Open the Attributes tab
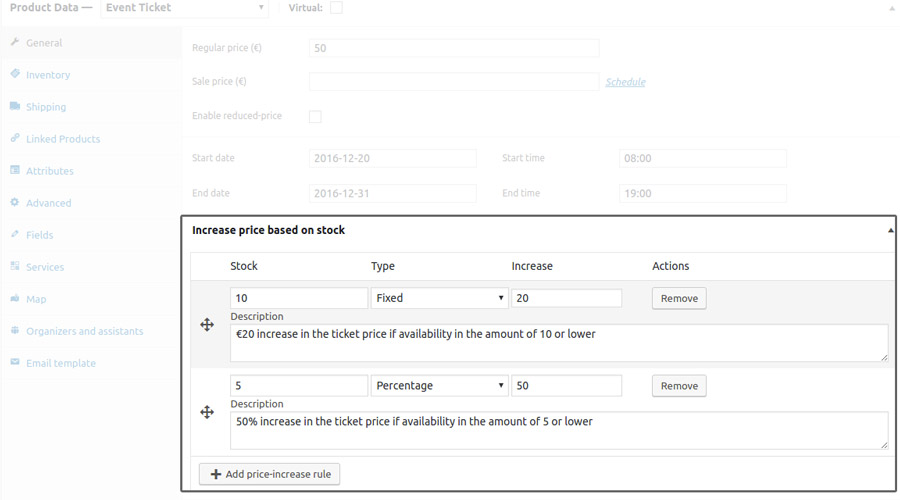The height and width of the screenshot is (500, 900). 49,171
